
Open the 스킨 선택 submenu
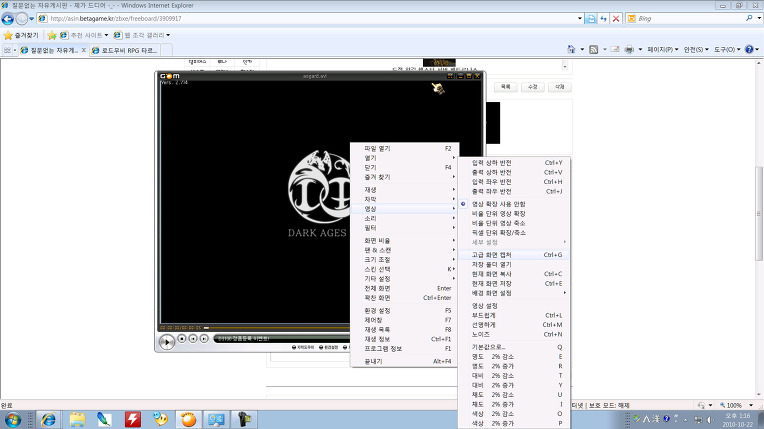[x=404, y=269]
